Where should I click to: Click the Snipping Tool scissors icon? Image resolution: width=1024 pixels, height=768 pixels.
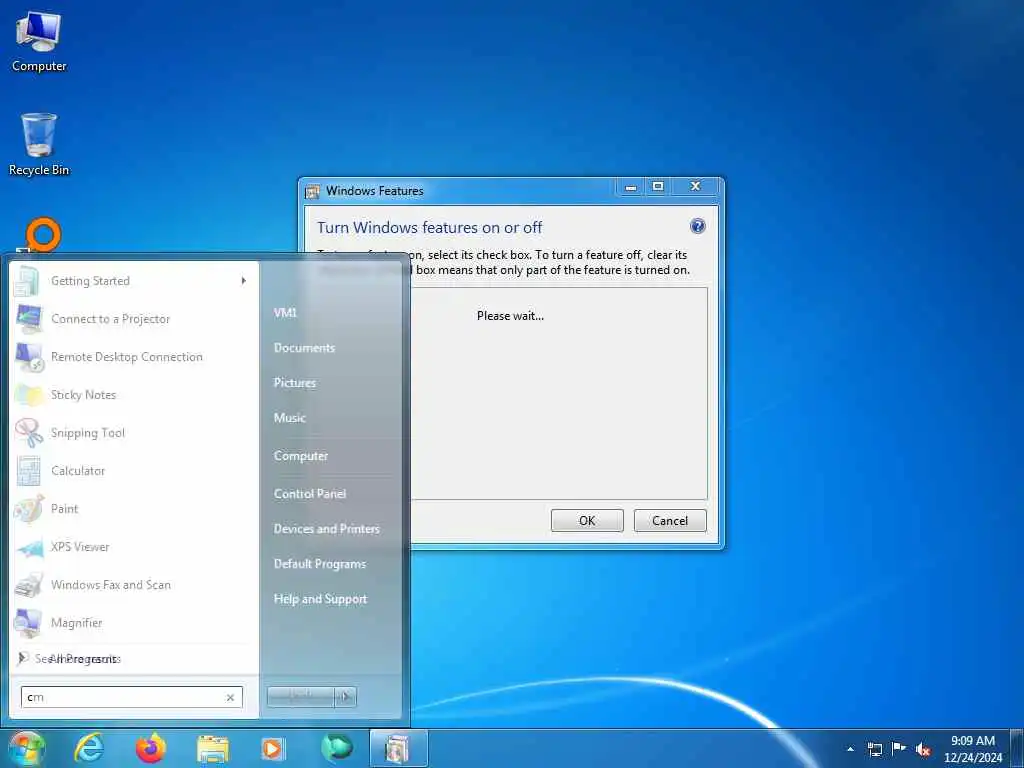28,432
